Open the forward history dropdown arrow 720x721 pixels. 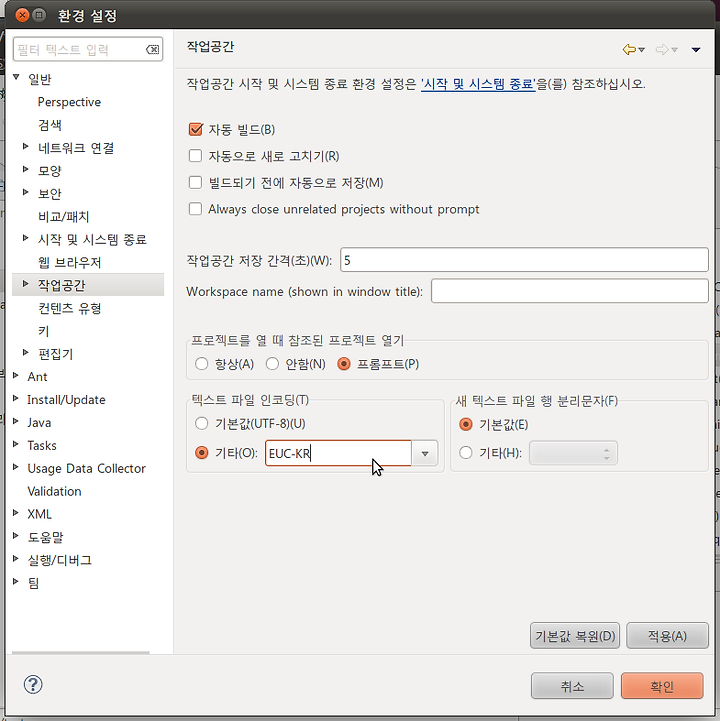tap(674, 50)
